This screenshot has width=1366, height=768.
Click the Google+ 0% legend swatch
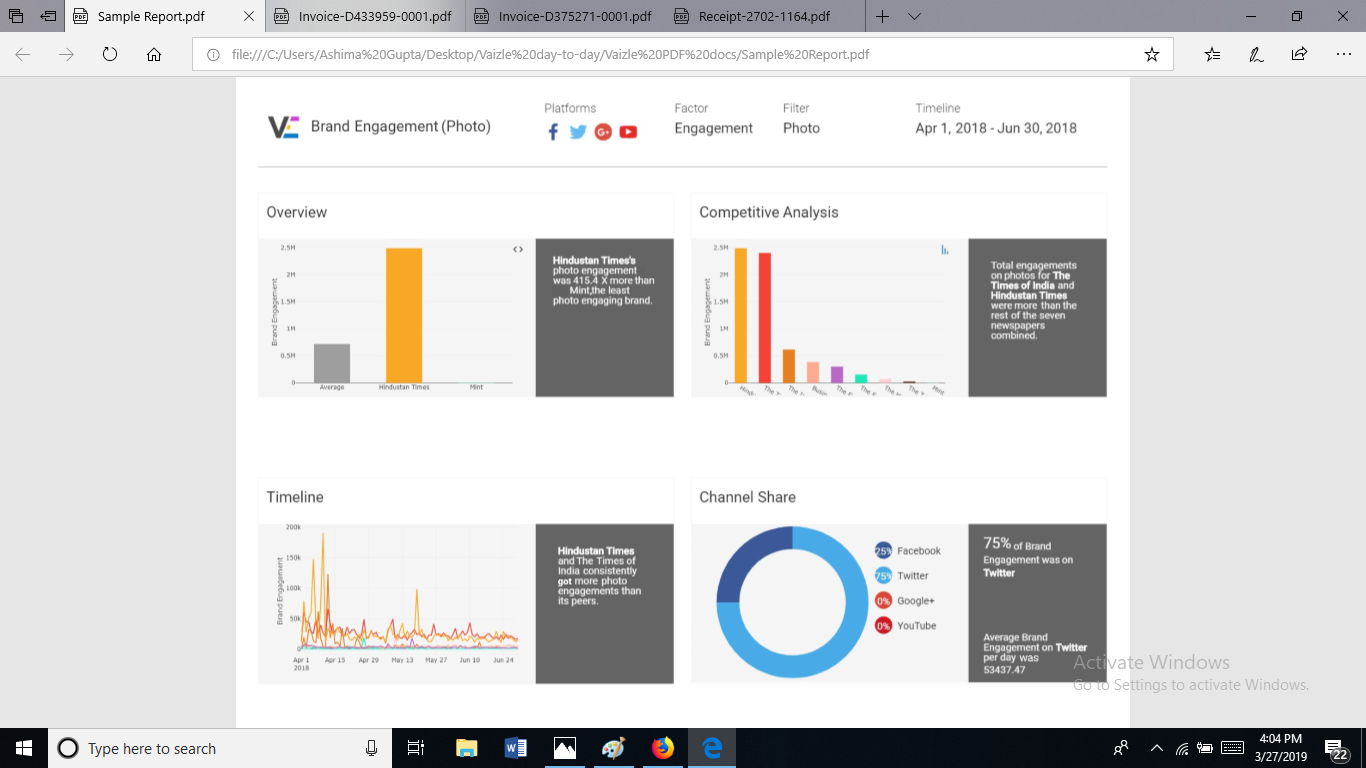pyautogui.click(x=883, y=601)
